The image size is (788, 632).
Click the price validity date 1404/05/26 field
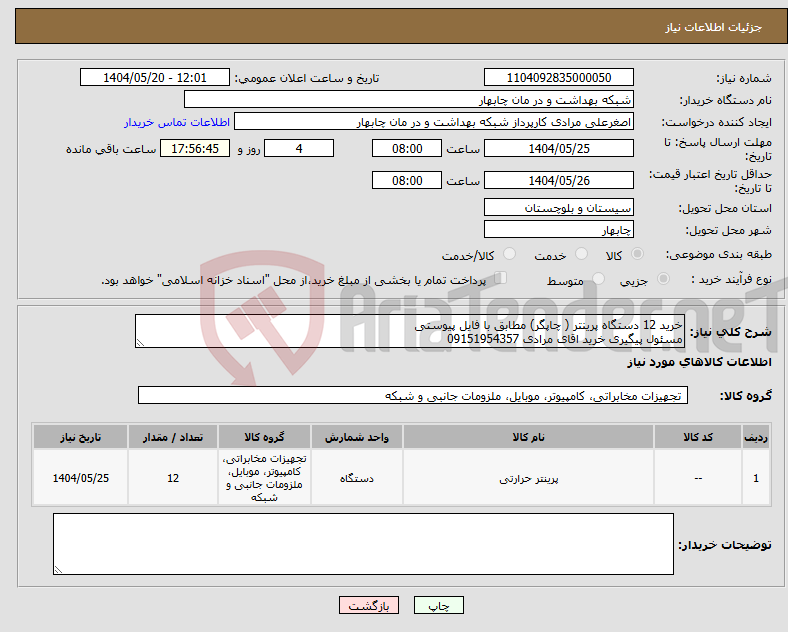pyautogui.click(x=558, y=180)
